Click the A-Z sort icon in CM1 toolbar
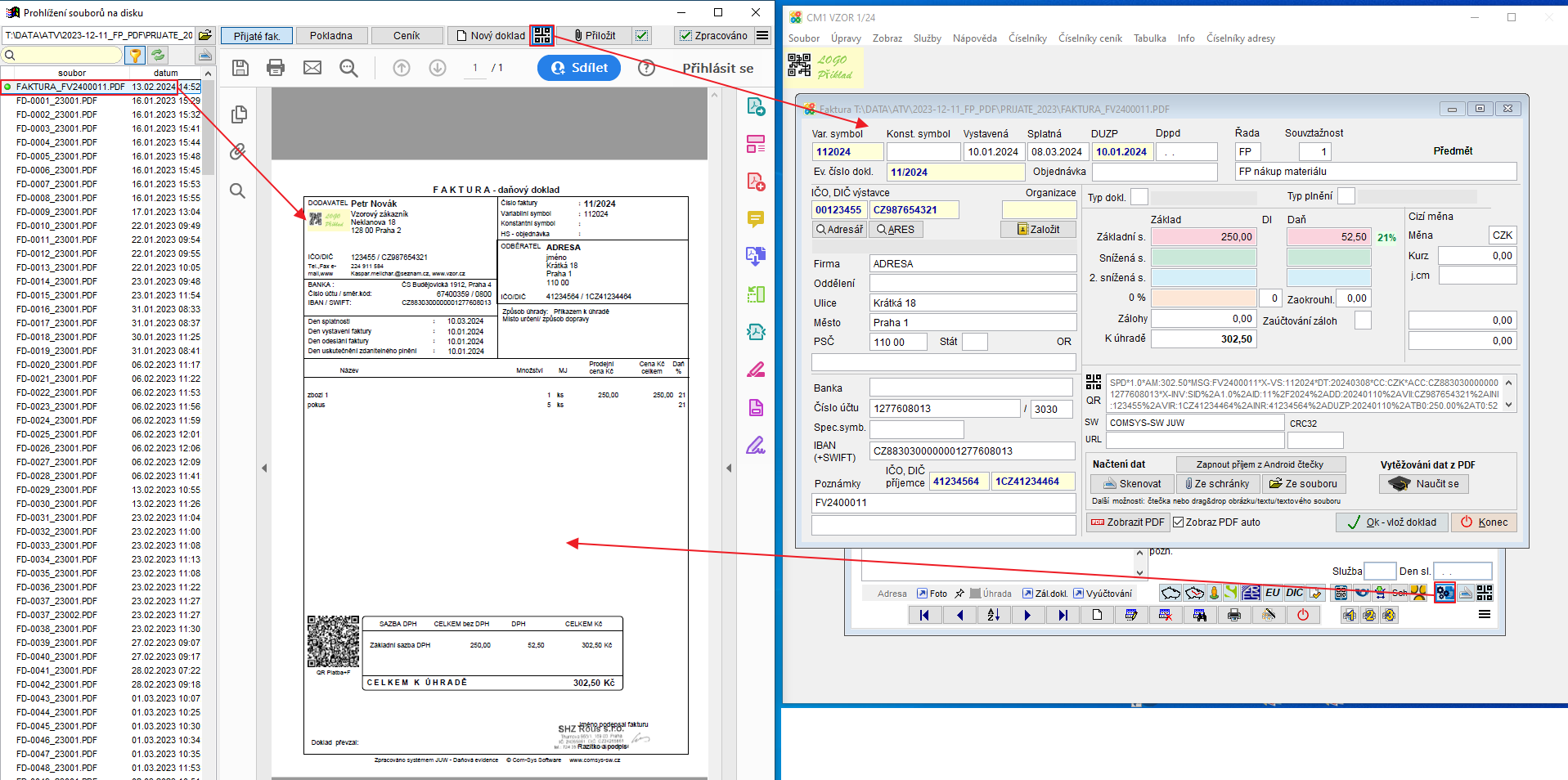The height and width of the screenshot is (780, 1568). 993,615
